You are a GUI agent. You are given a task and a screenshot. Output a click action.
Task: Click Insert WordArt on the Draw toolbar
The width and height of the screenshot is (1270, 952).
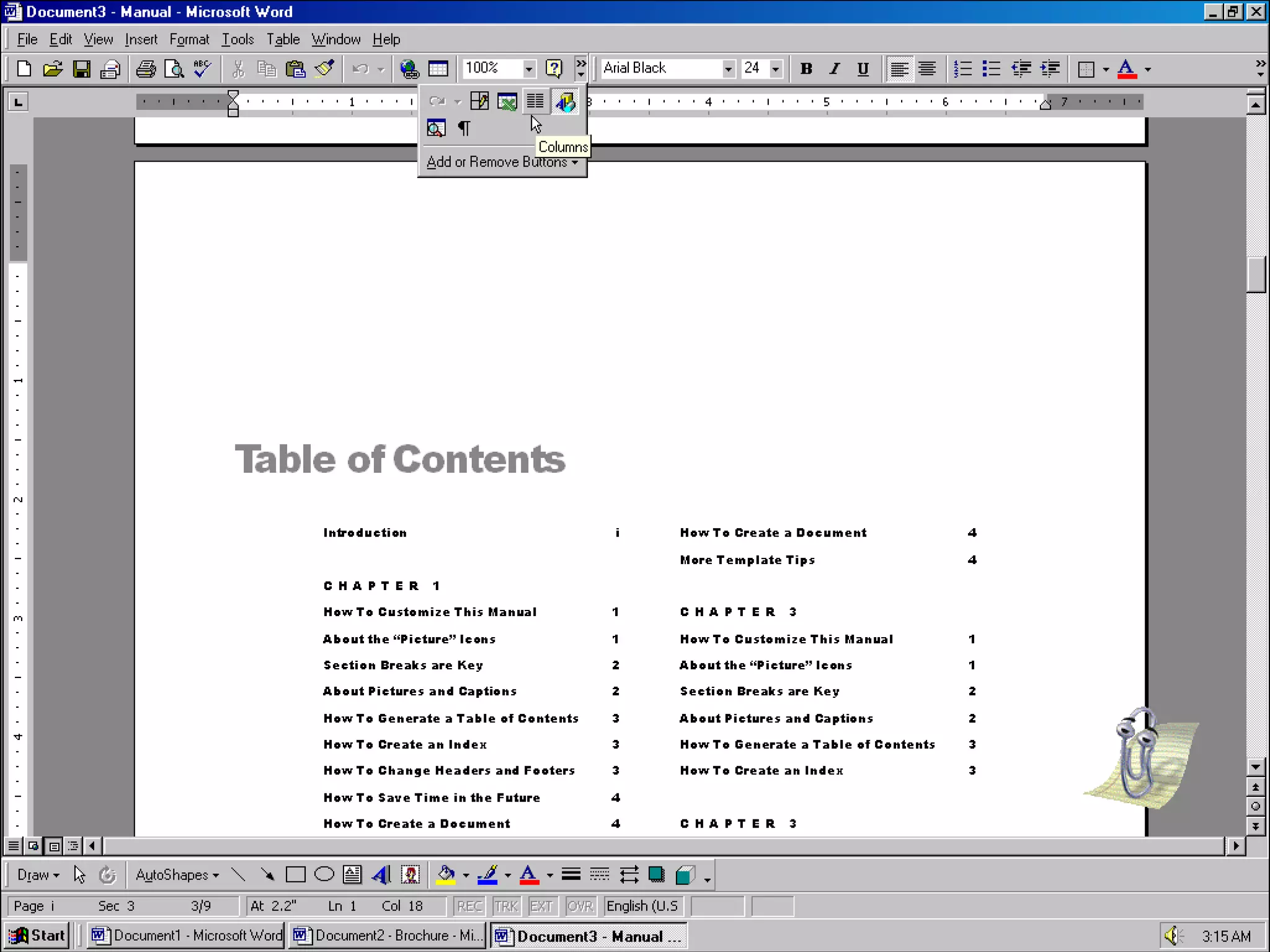(x=381, y=875)
